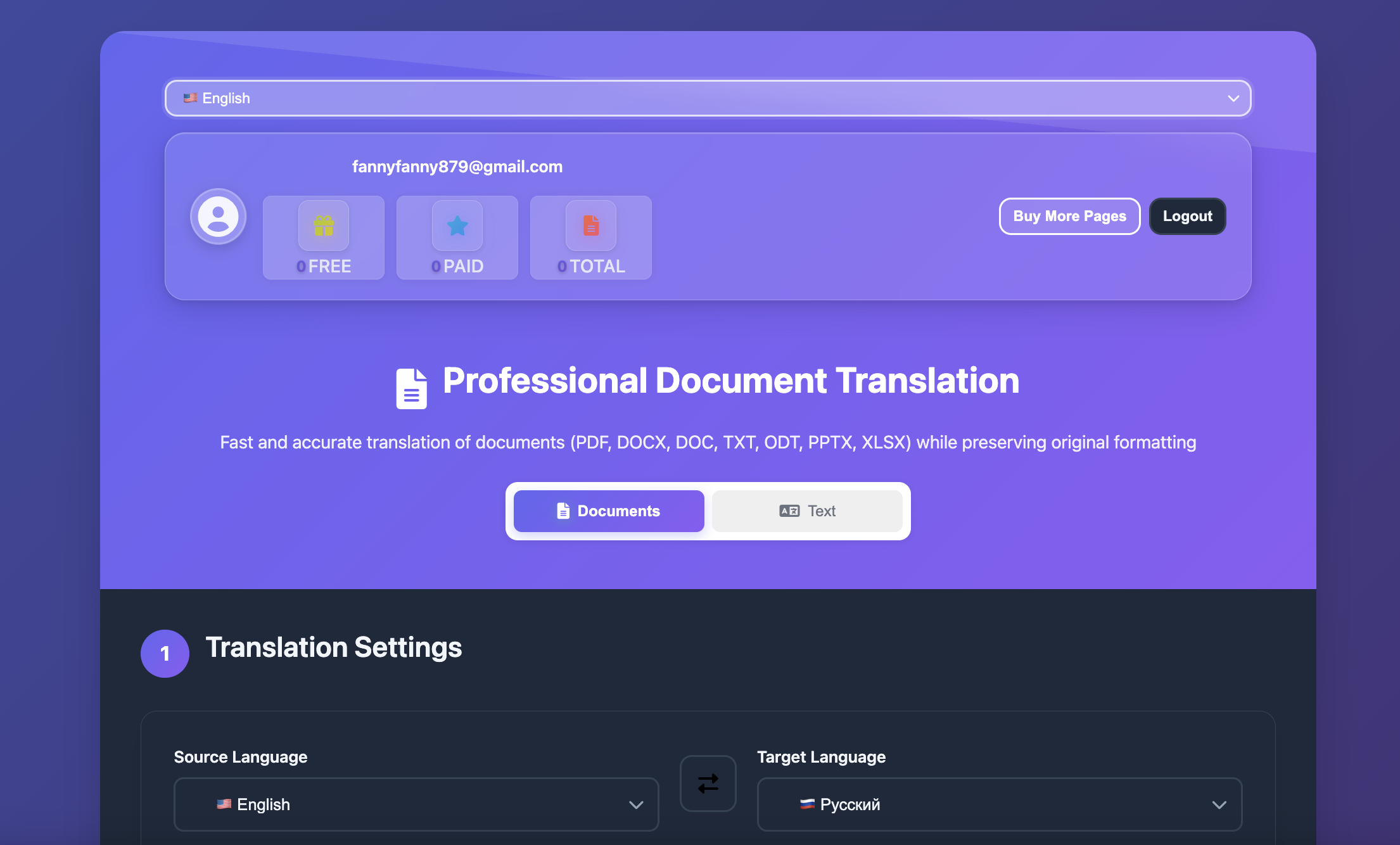The width and height of the screenshot is (1400, 845).
Task: Log out of the account
Action: (1187, 217)
